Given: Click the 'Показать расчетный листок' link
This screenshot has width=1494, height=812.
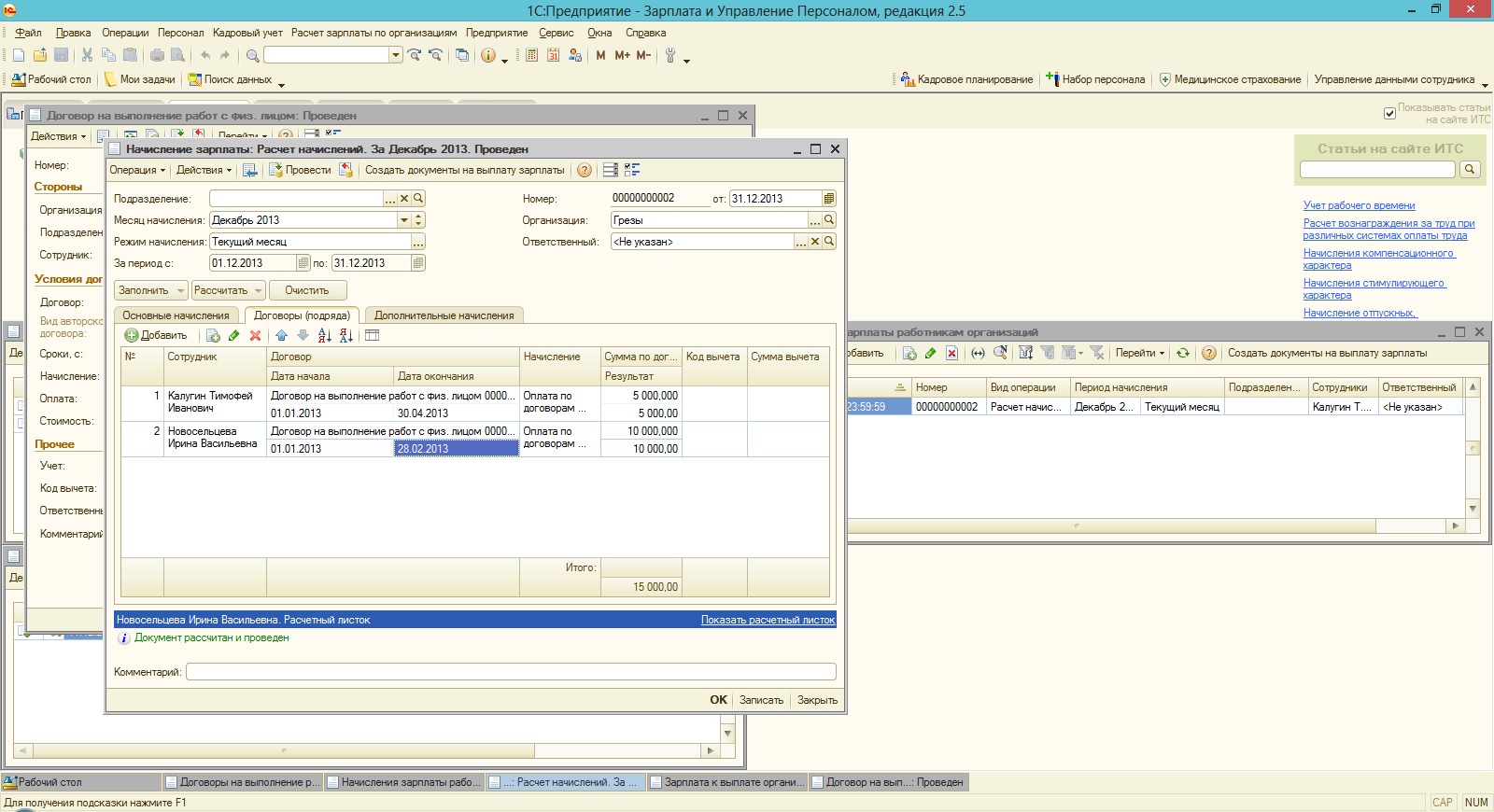Looking at the screenshot, I should click(768, 620).
